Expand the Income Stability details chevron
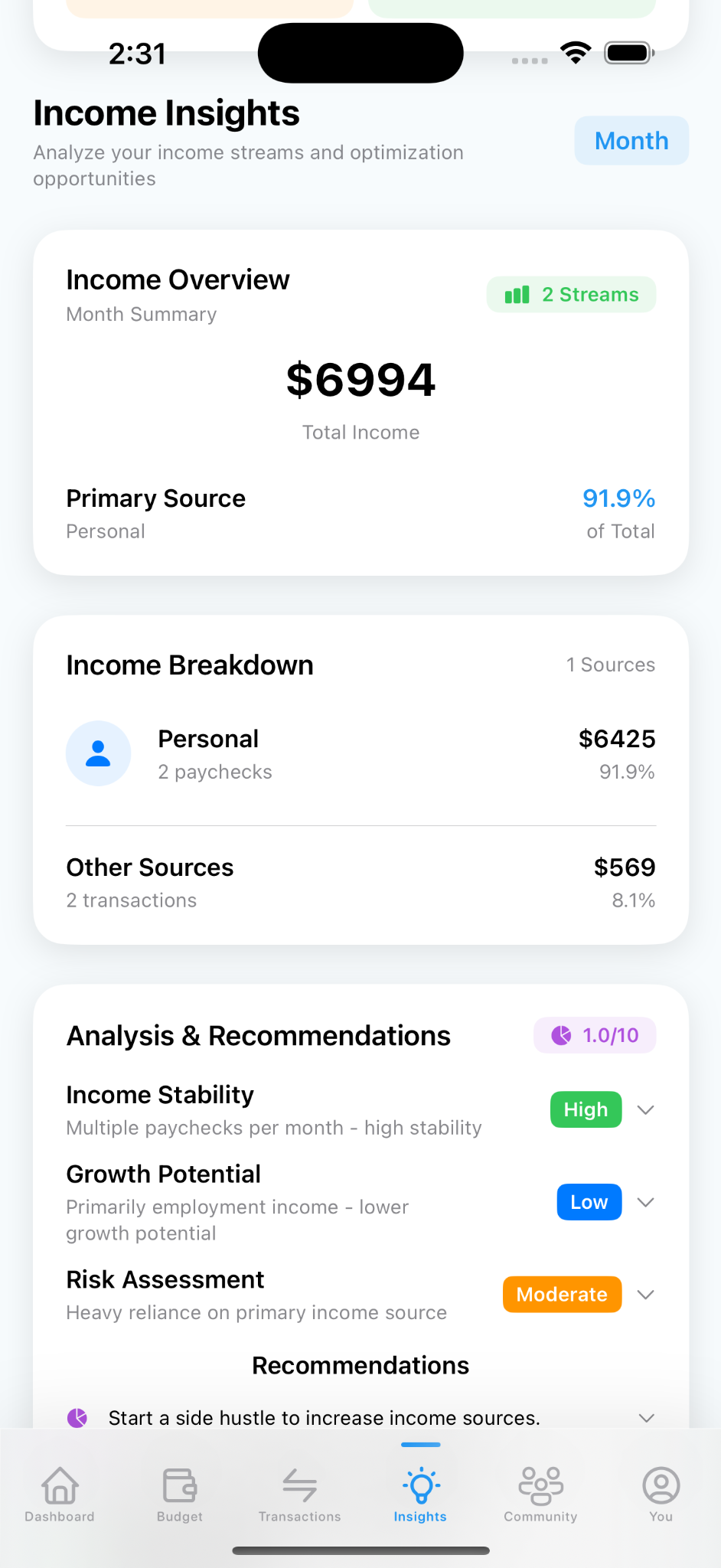 [x=645, y=1109]
